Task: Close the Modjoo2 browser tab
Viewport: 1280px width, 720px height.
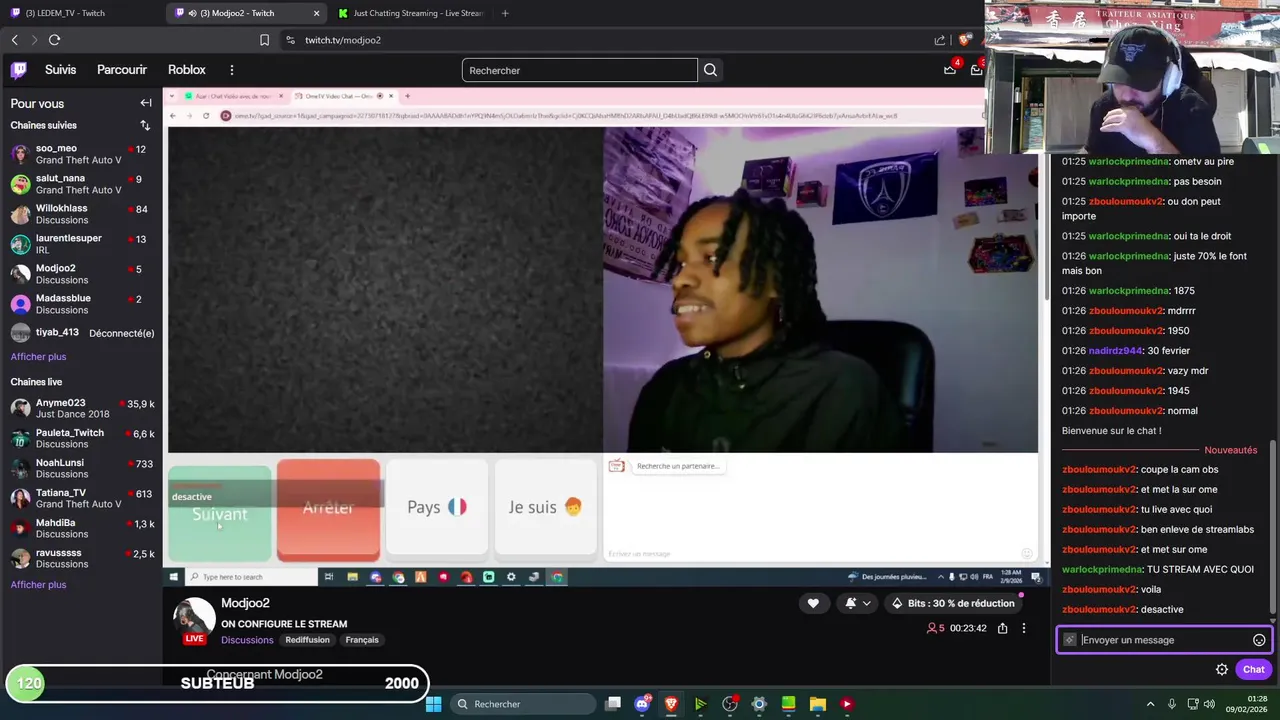Action: tap(317, 13)
